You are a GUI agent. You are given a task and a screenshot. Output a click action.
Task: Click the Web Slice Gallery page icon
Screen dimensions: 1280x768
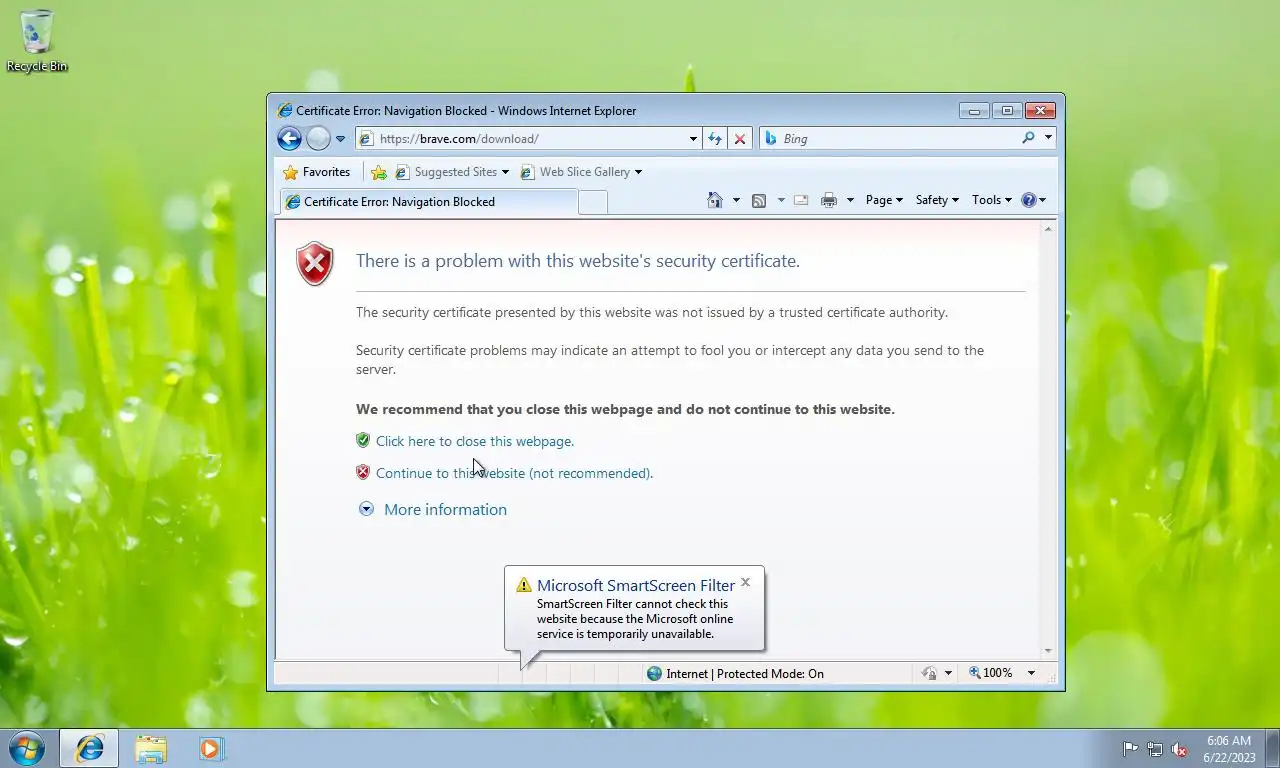point(527,172)
